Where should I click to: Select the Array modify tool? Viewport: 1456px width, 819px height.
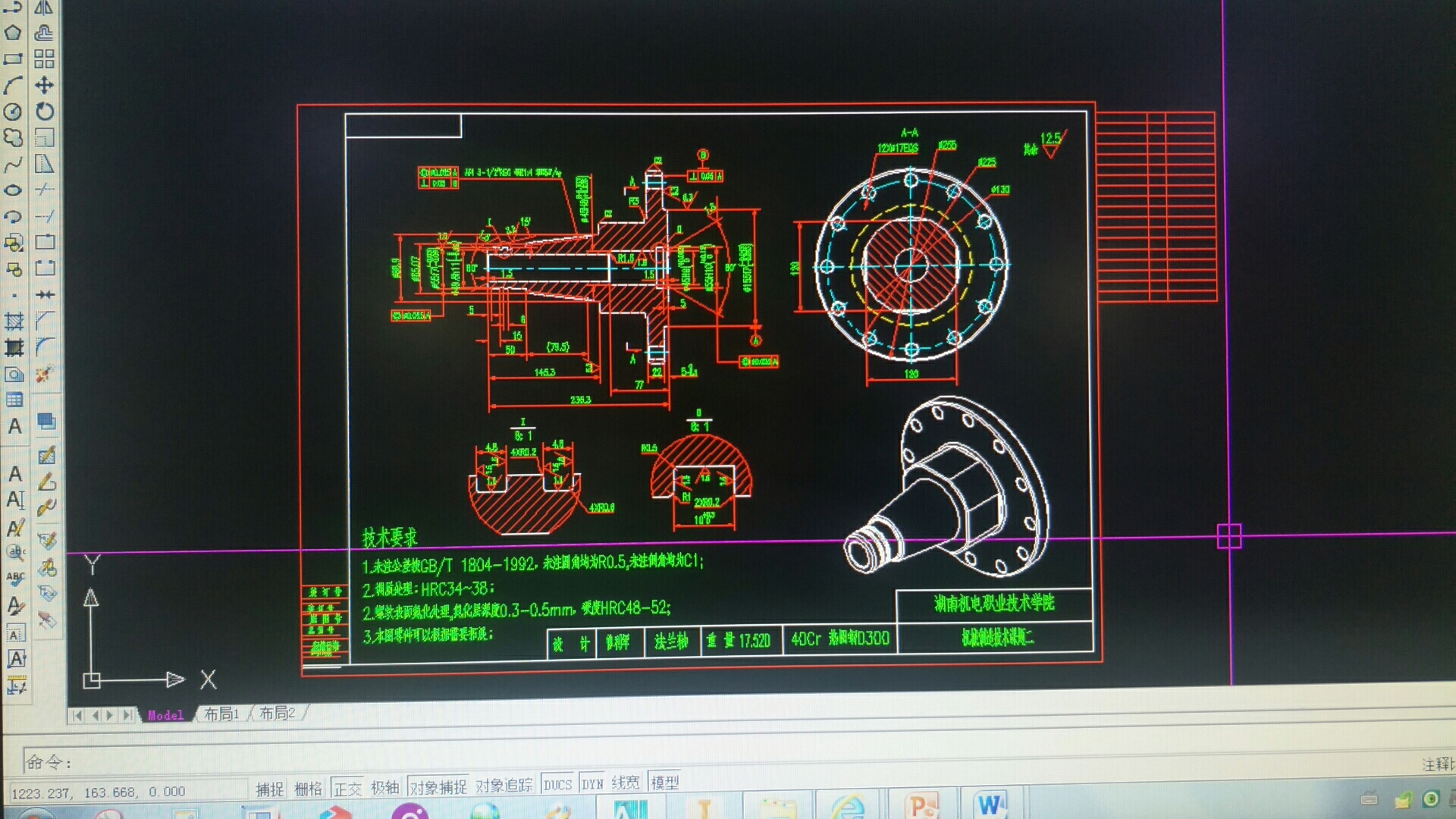point(45,59)
